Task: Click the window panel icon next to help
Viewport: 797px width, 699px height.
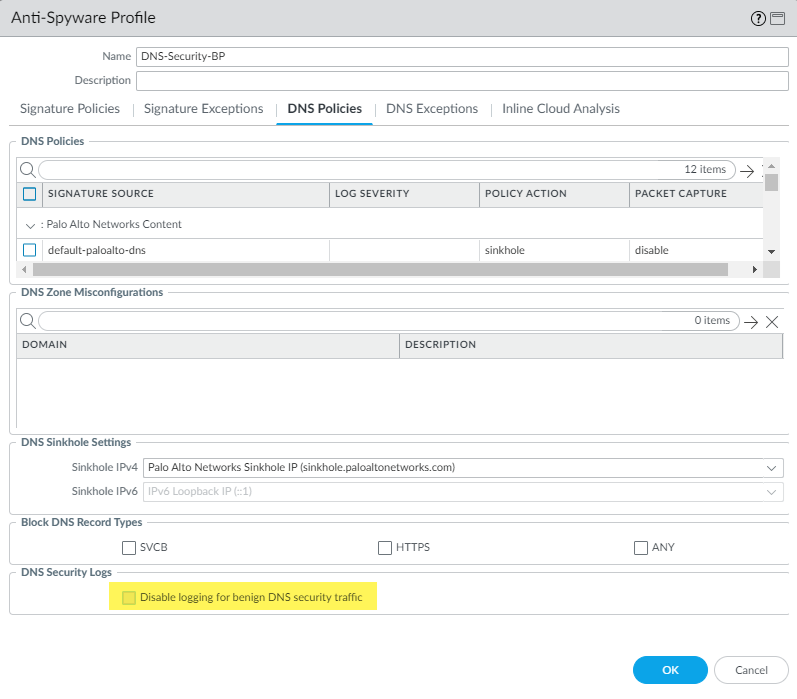Action: point(777,18)
